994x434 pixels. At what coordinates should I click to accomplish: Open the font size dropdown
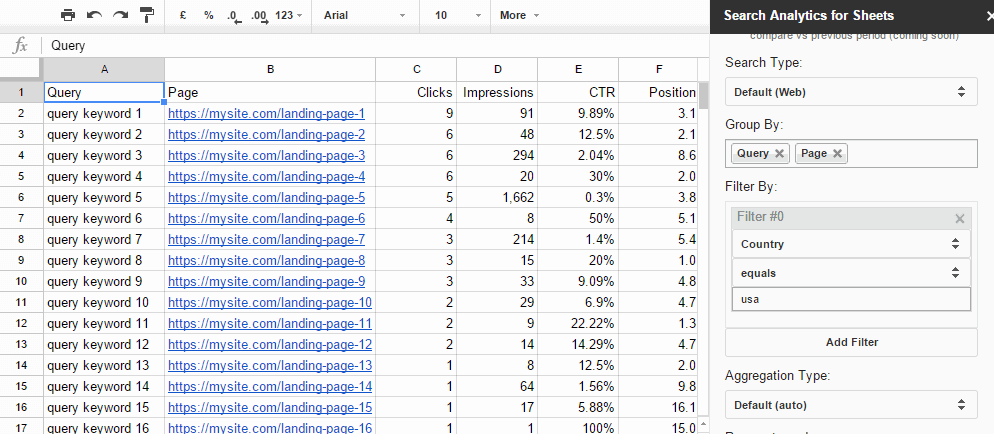pos(454,16)
